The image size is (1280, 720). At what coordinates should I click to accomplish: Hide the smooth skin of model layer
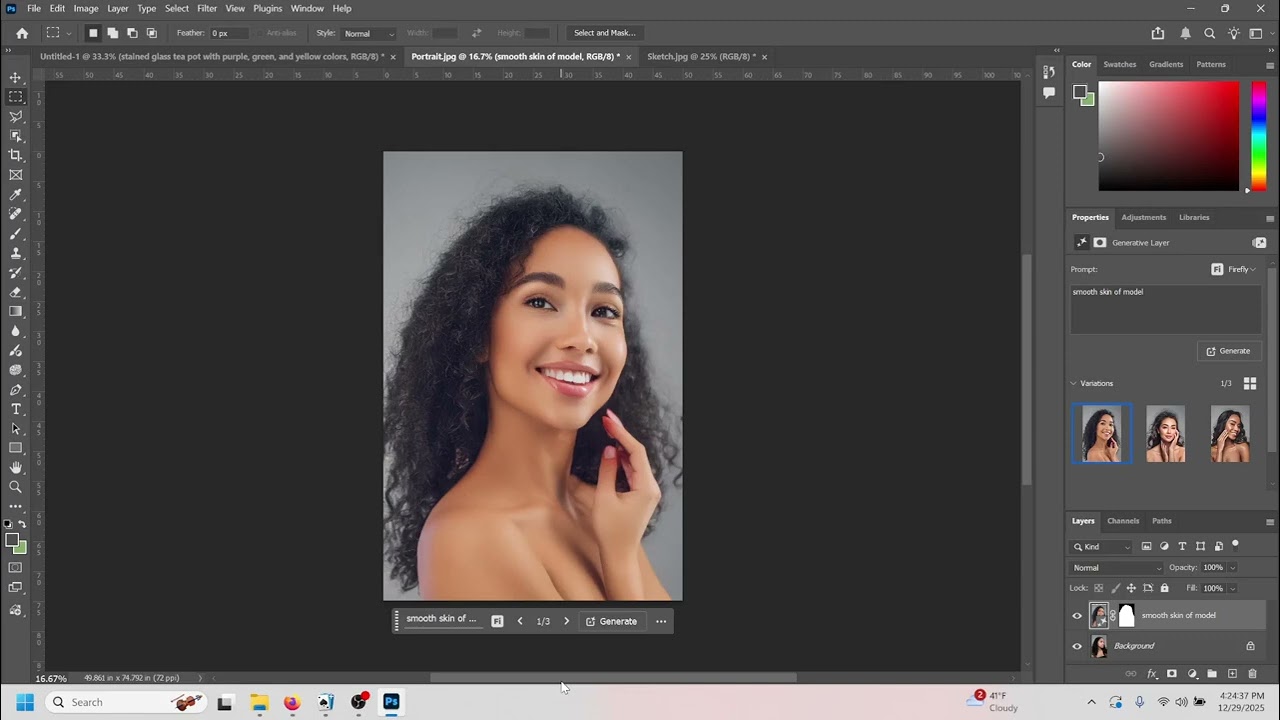pos(1077,616)
